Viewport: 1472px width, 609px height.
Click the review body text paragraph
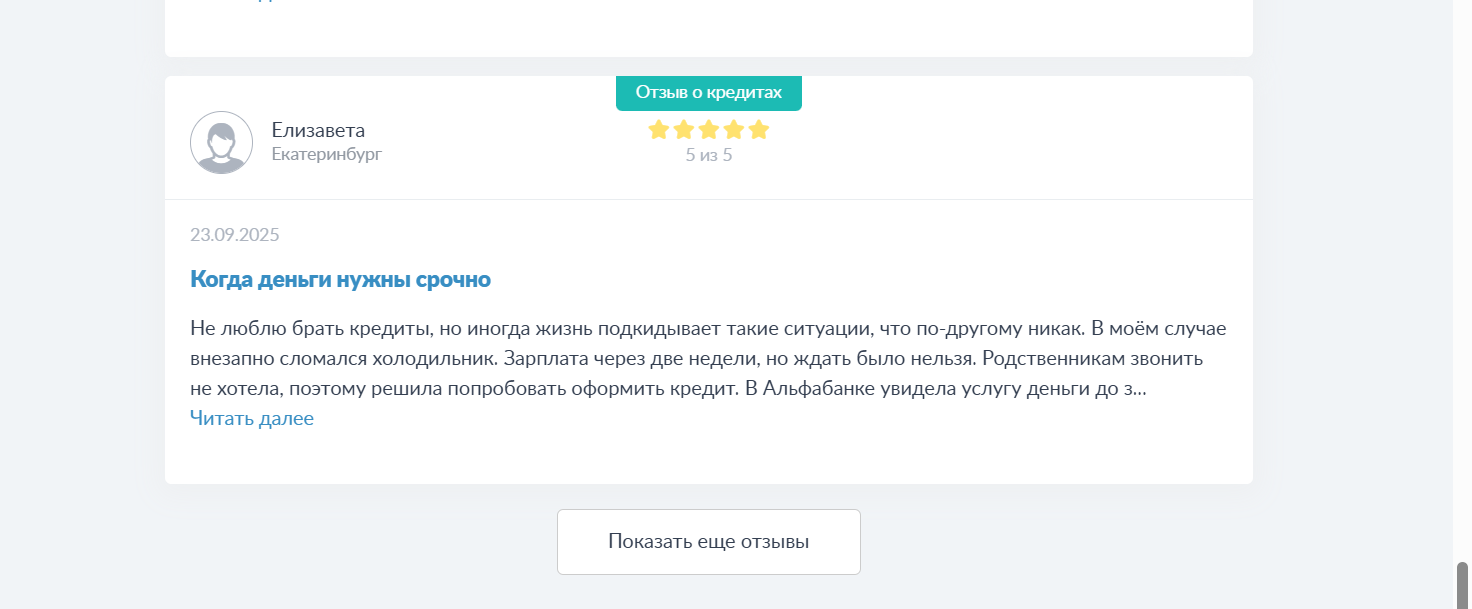click(708, 359)
